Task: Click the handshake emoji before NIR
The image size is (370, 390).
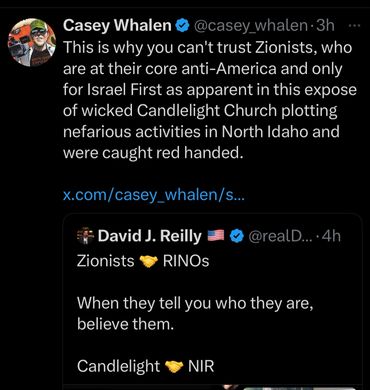Action: point(174,366)
